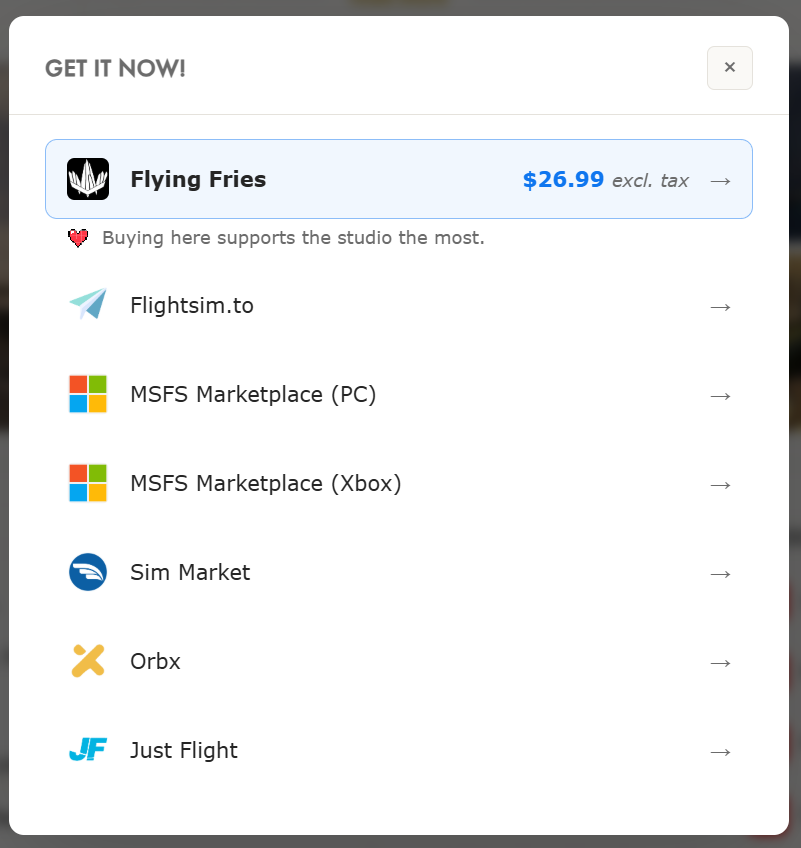Click the Microsoft logo beside MSFS Marketplace (PC)
Image resolution: width=801 pixels, height=848 pixels.
coord(88,394)
